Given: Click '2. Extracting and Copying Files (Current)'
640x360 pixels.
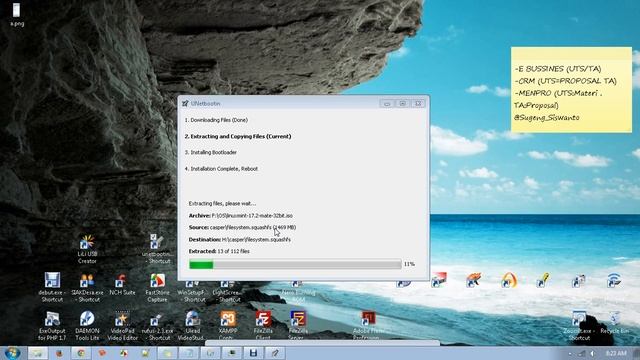Looking at the screenshot, I should (x=238, y=136).
